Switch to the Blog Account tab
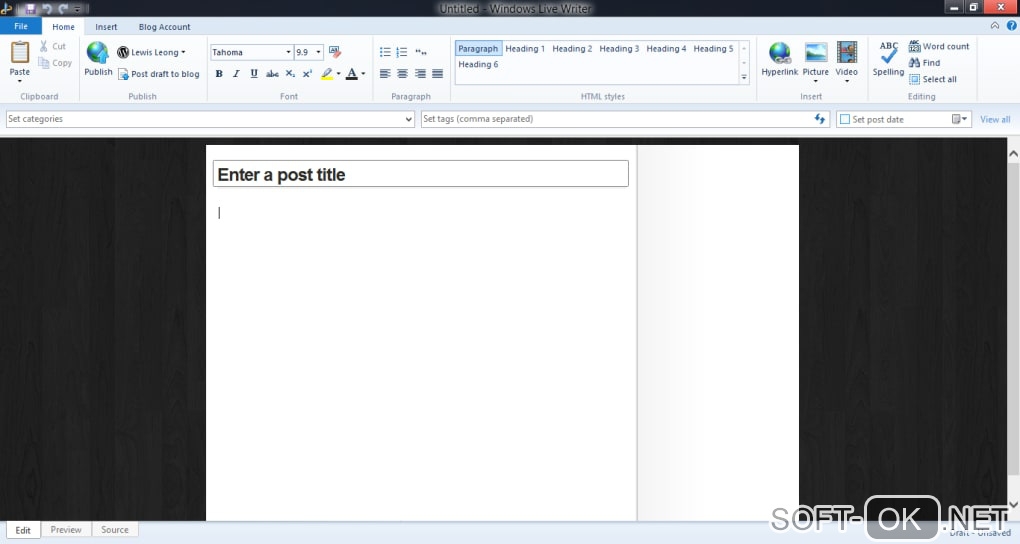1020x544 pixels. pyautogui.click(x=165, y=27)
